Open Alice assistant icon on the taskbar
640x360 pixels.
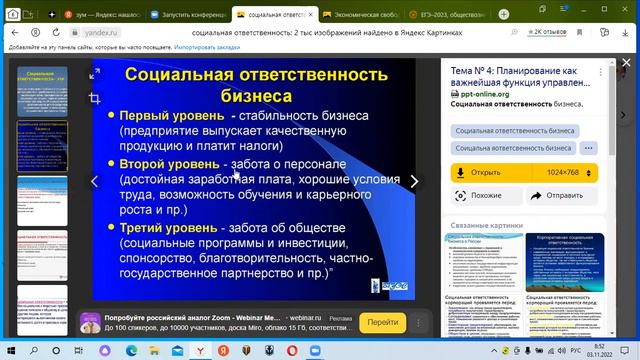coord(105,351)
